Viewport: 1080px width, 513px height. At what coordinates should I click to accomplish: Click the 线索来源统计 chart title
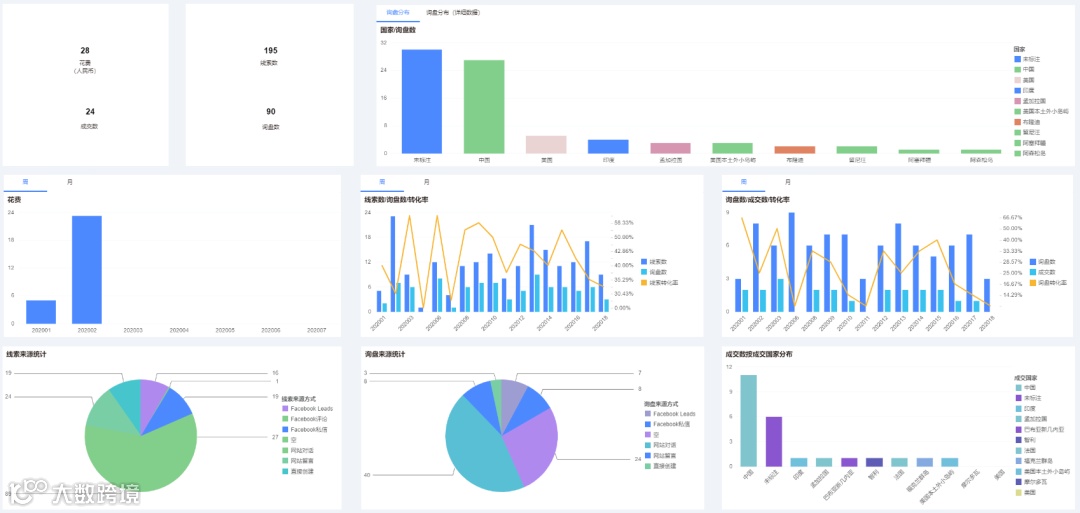pos(26,355)
